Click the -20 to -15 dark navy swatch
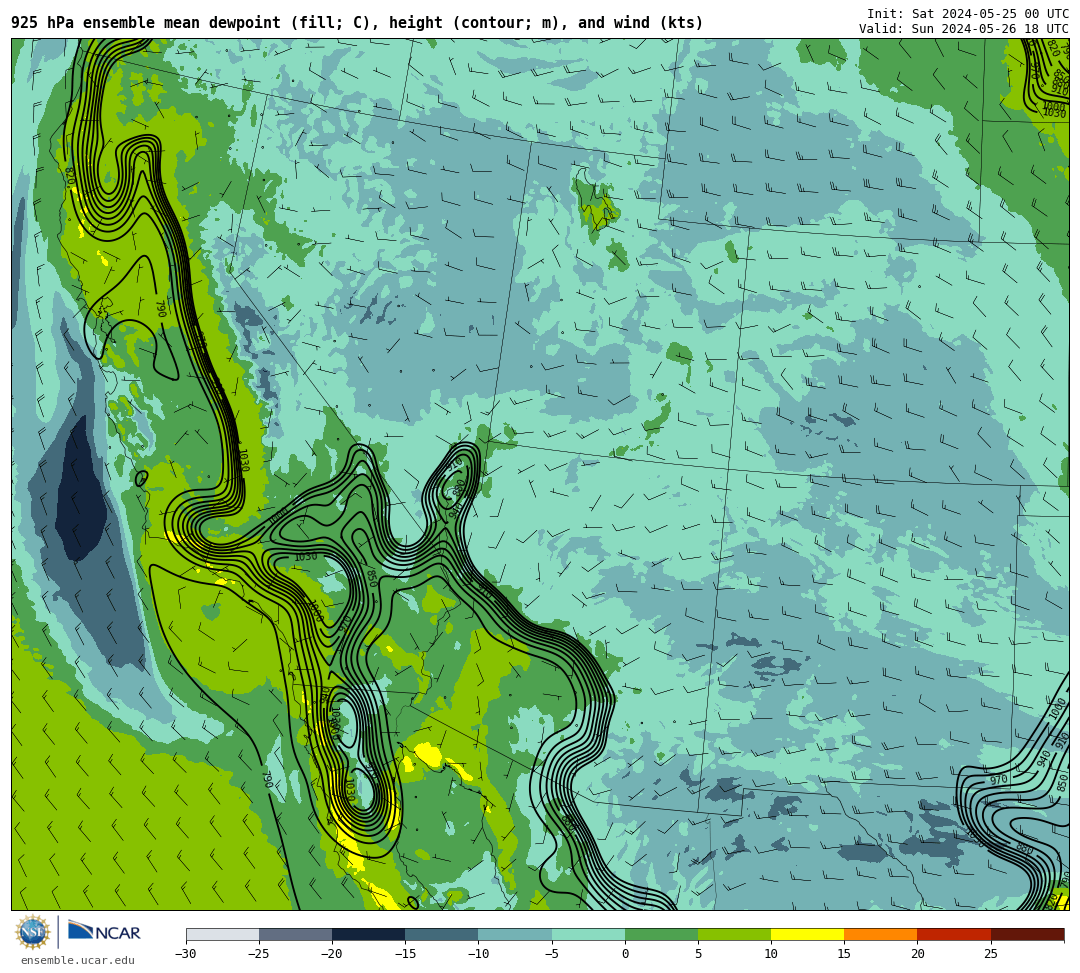Image resolution: width=1080 pixels, height=973 pixels. (x=368, y=934)
